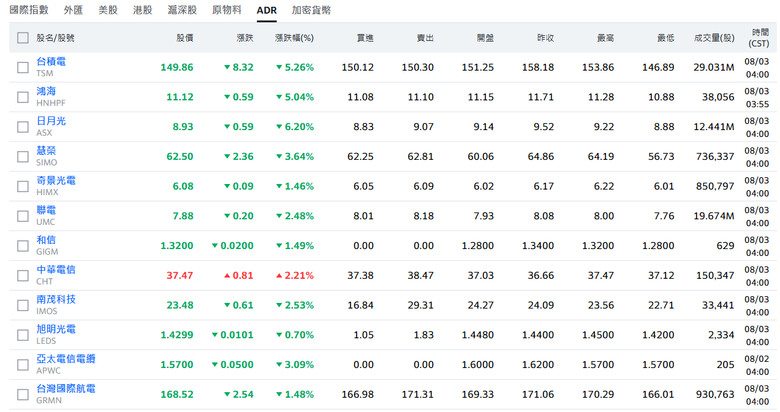Check the 日月光 ASX row checkbox
780x412 pixels.
click(x=23, y=127)
